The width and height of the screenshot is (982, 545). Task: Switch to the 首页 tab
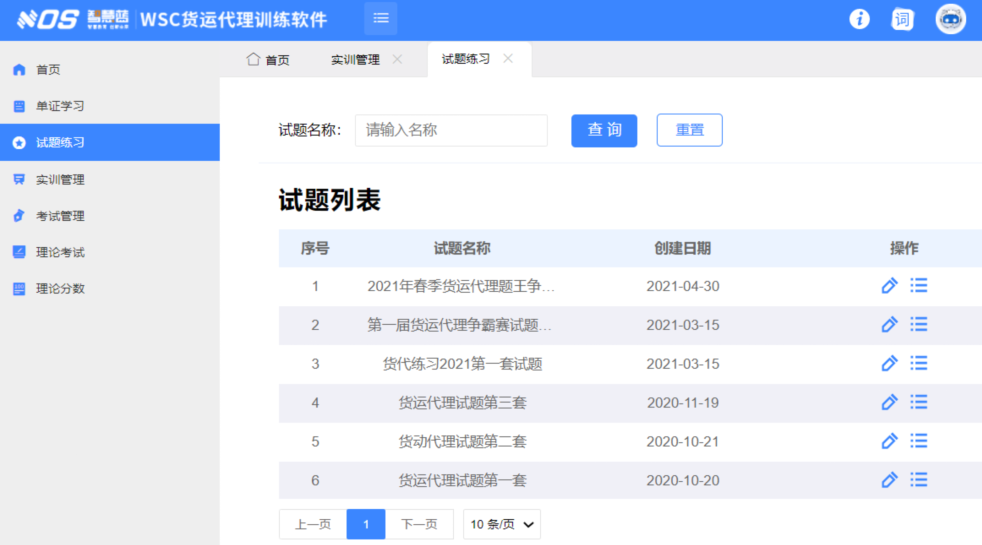268,60
